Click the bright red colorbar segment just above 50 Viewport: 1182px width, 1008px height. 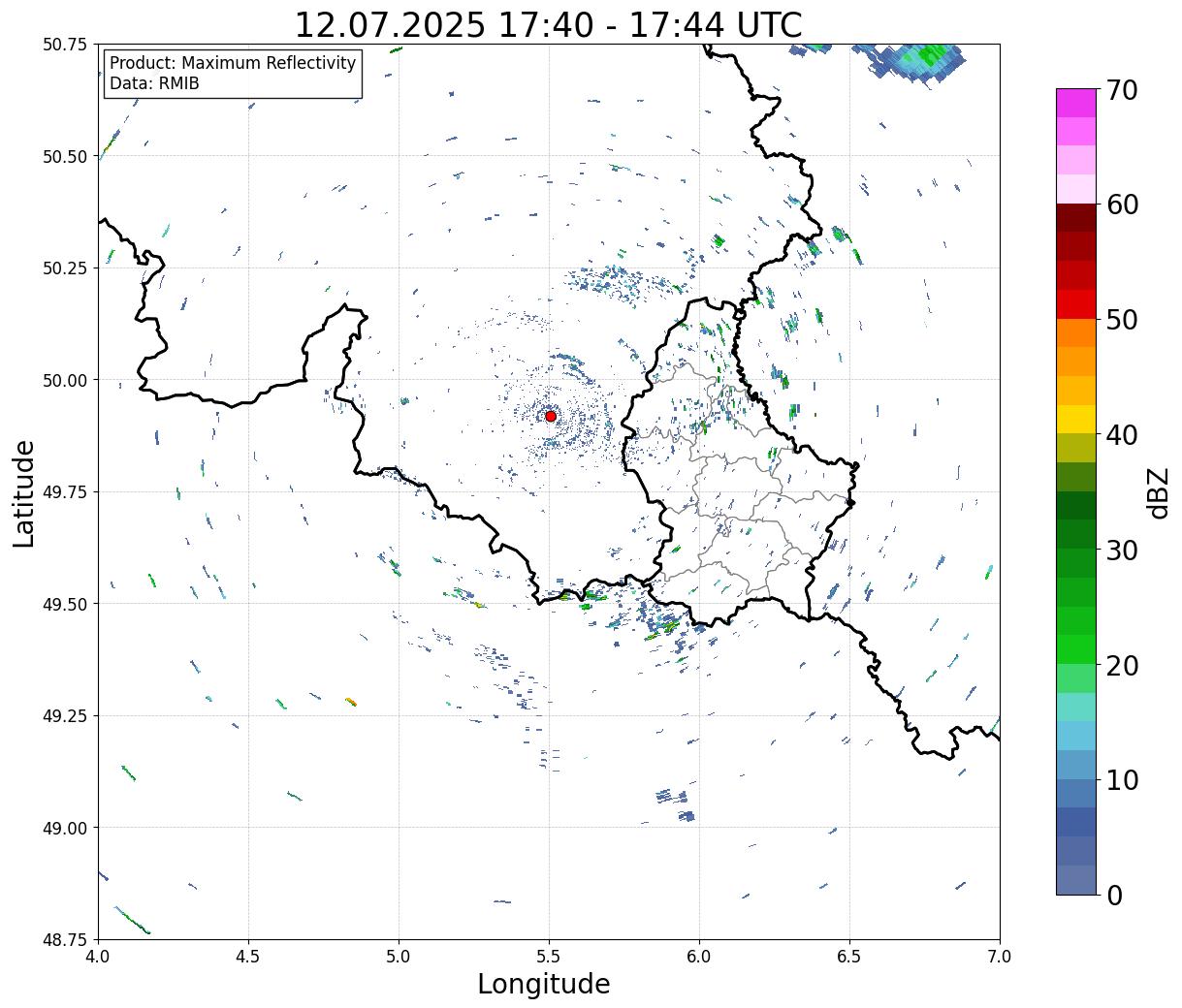click(x=1075, y=304)
